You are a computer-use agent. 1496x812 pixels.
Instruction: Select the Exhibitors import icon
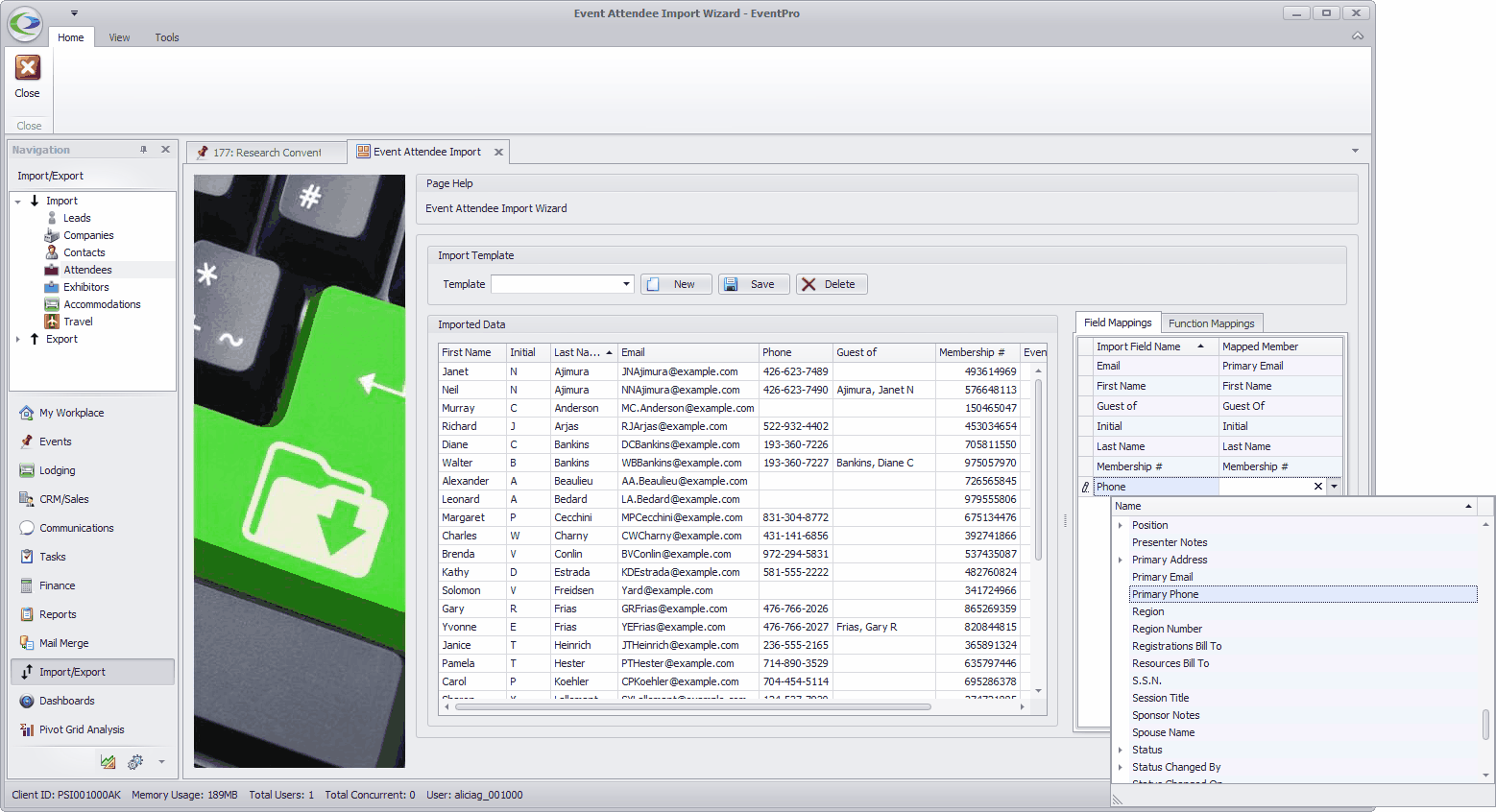tap(52, 287)
